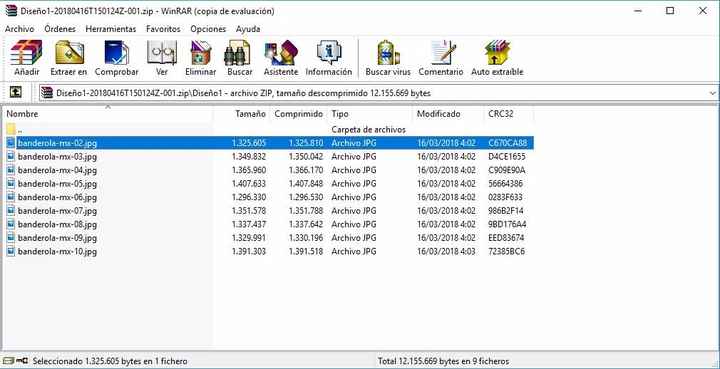Expand the archive path dropdown arrow
The height and width of the screenshot is (369, 720).
pyautogui.click(x=713, y=93)
